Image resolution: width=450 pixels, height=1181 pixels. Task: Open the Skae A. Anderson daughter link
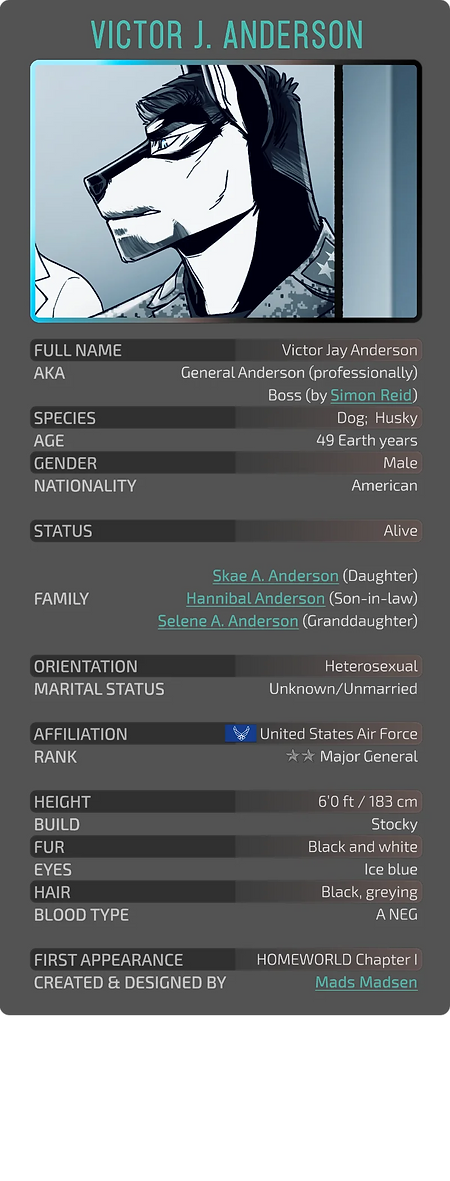[x=275, y=575]
